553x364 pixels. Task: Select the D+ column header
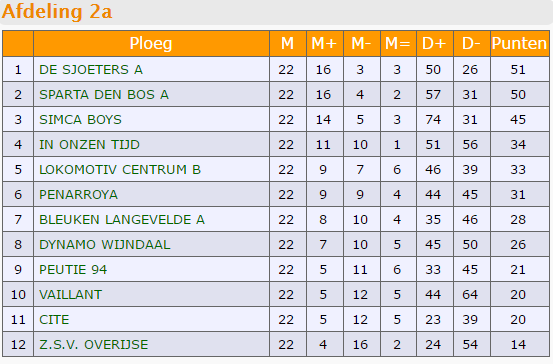(x=434, y=44)
